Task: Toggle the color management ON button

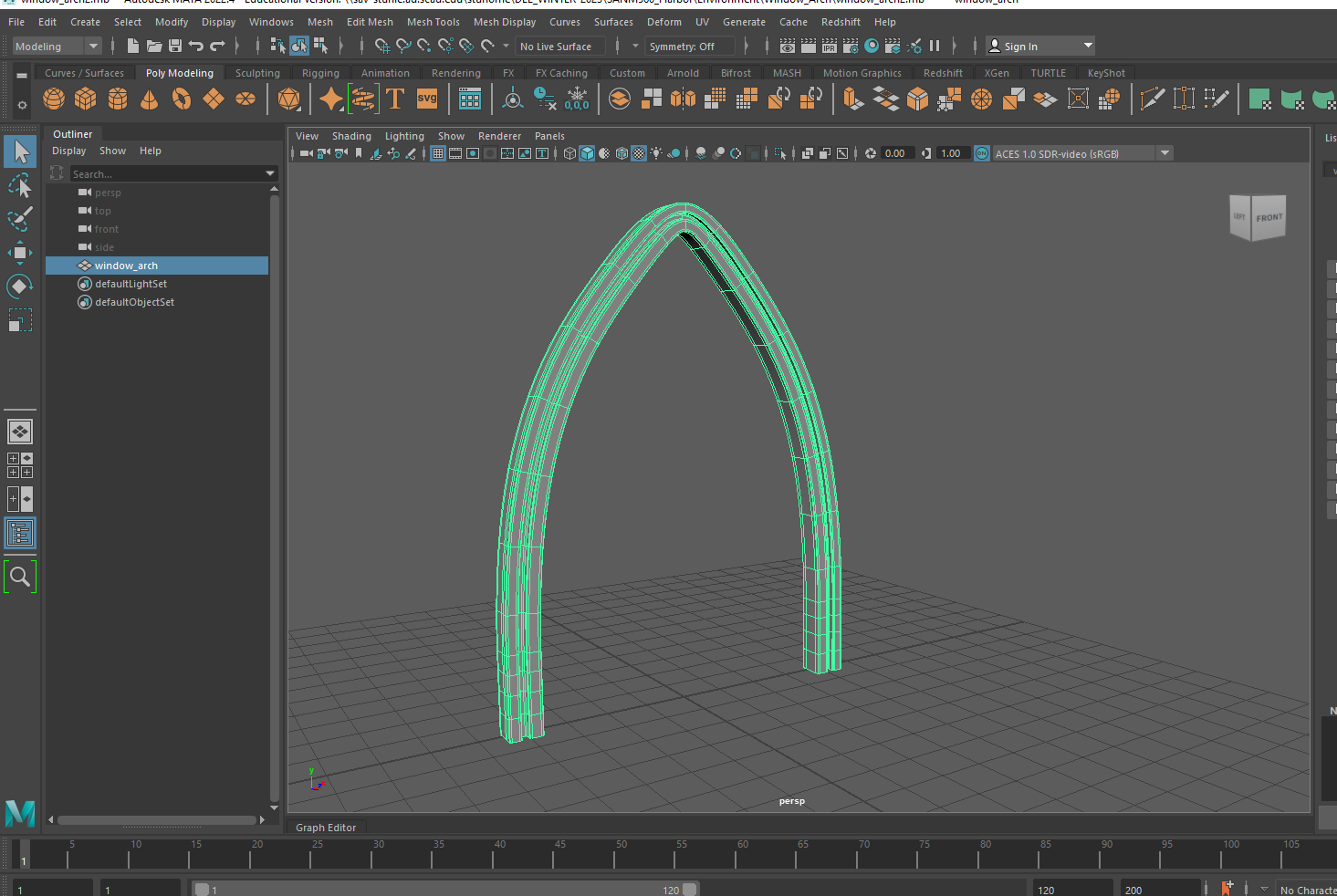Action: tap(982, 153)
